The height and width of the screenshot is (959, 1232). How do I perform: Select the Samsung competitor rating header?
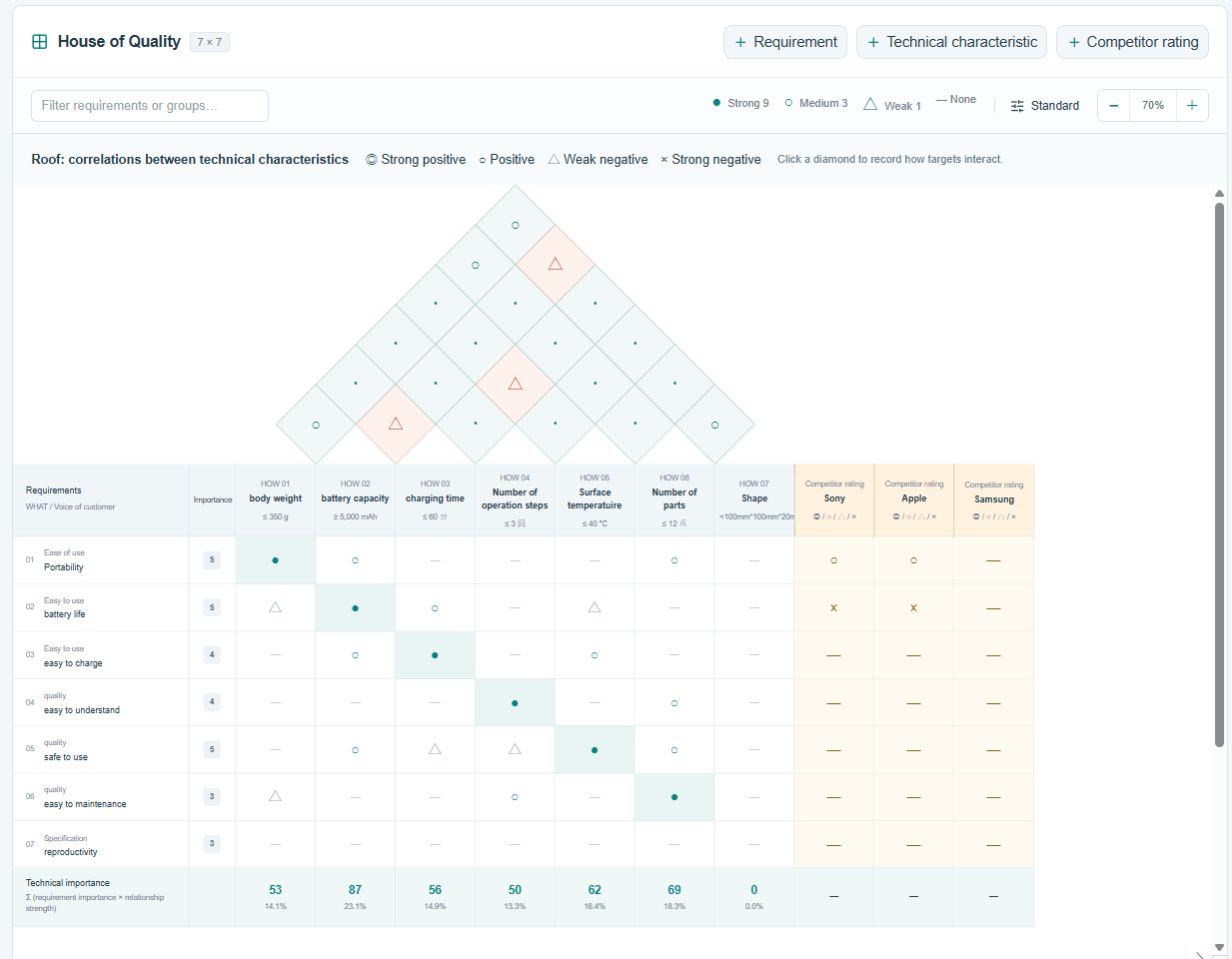pyautogui.click(x=994, y=499)
